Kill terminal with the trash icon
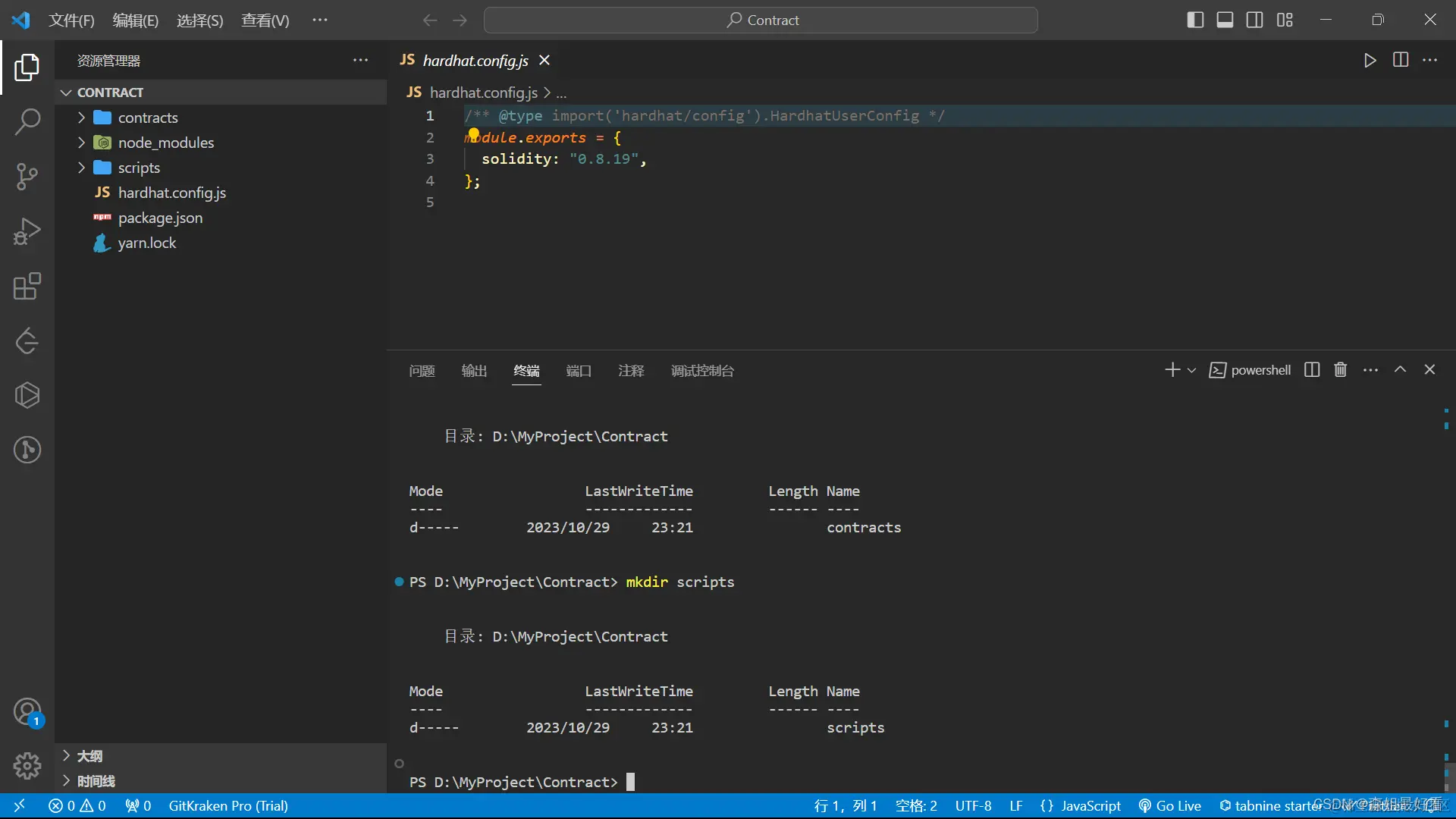This screenshot has height=819, width=1456. [x=1340, y=369]
